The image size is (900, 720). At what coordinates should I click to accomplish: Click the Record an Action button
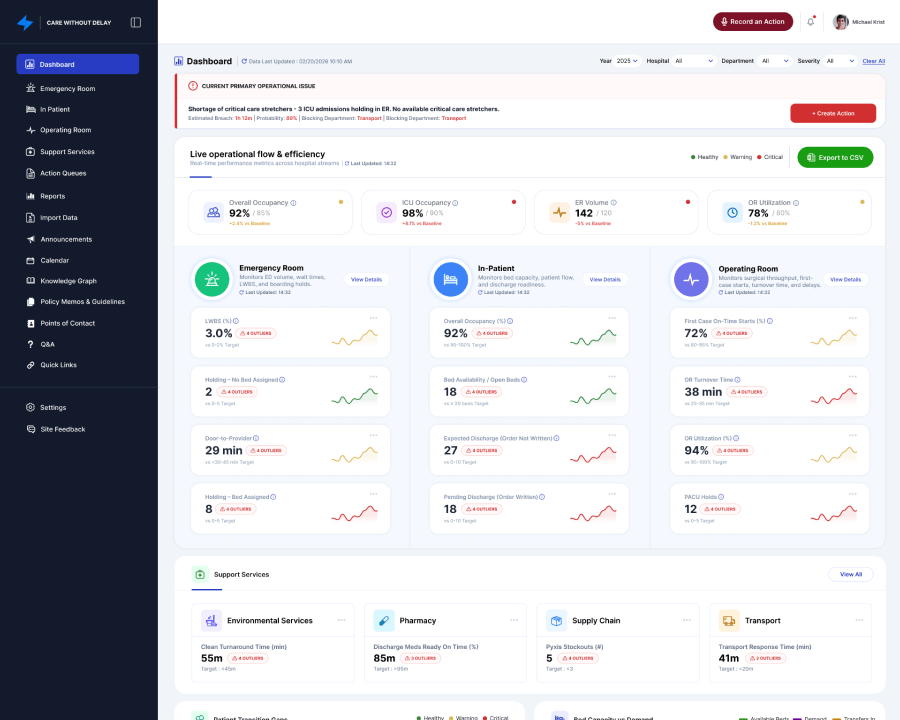pos(752,22)
